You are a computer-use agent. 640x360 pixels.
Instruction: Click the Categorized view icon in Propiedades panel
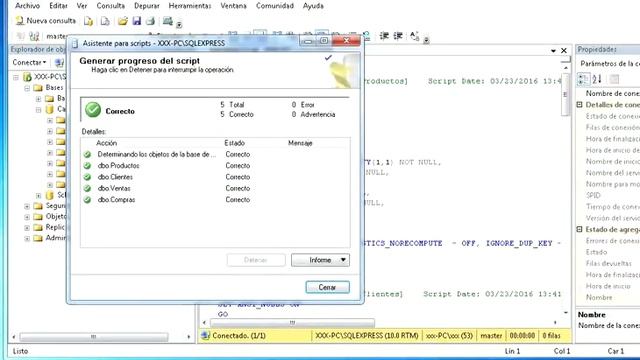[x=583, y=79]
